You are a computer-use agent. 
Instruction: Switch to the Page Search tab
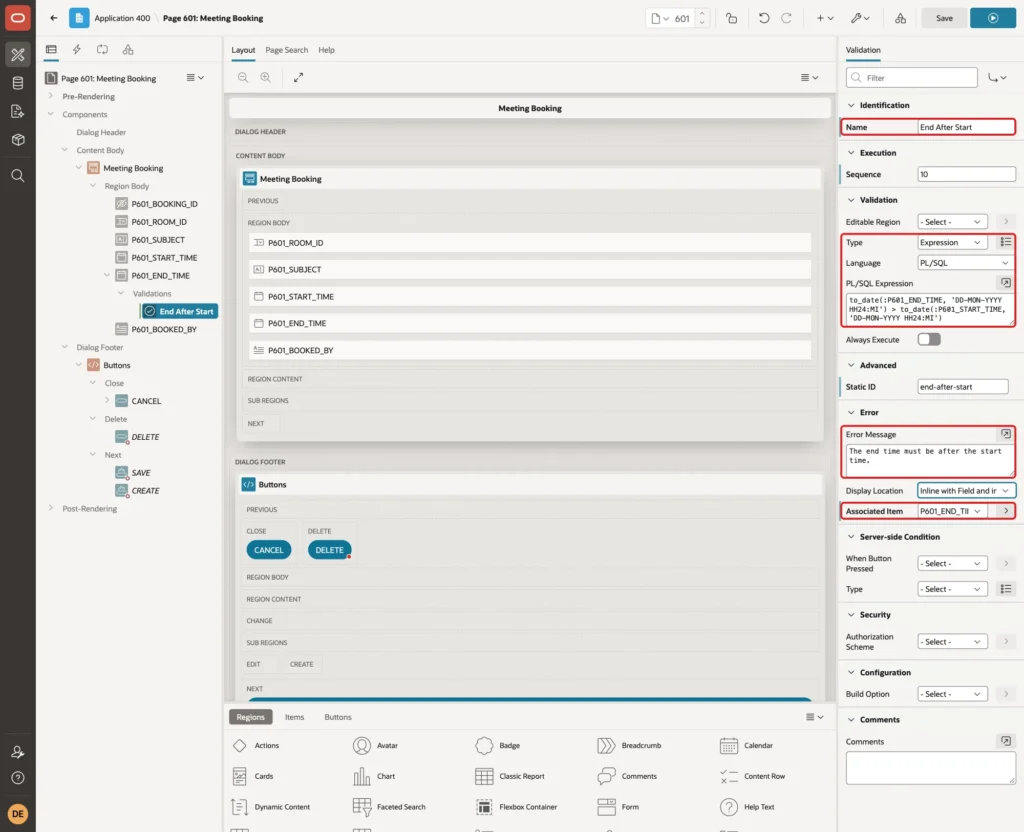286,50
